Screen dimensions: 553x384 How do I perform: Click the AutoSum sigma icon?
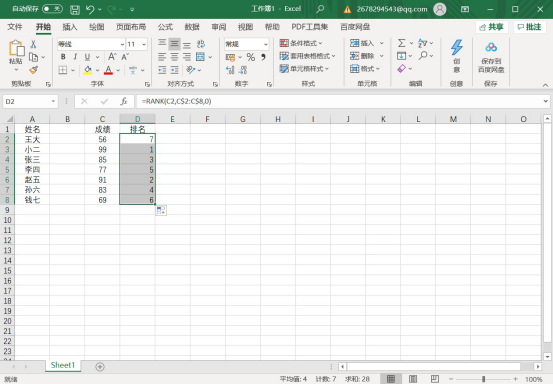[401, 43]
